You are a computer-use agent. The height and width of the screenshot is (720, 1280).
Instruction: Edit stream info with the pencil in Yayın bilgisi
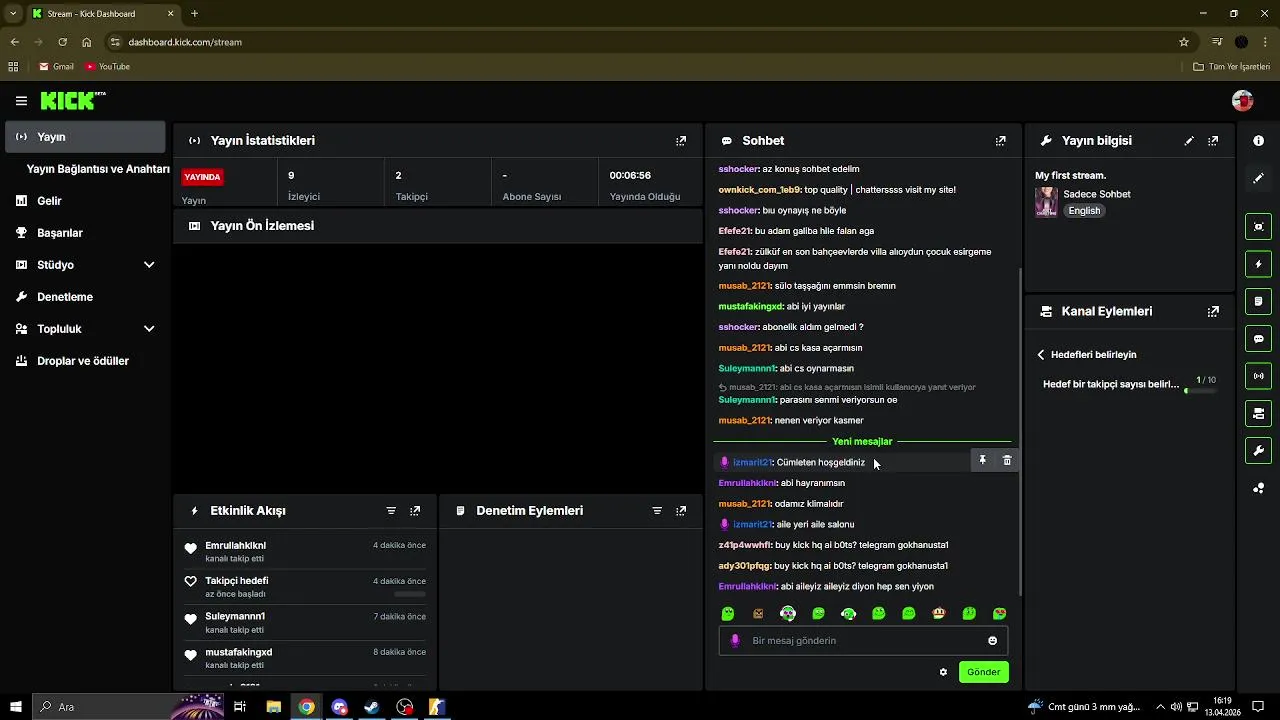(1189, 141)
